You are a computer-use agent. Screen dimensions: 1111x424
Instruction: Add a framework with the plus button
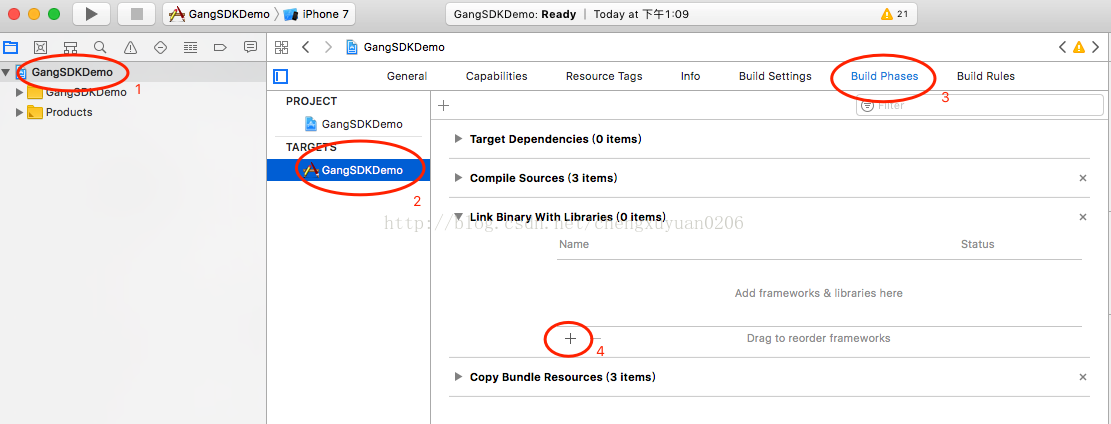point(570,339)
